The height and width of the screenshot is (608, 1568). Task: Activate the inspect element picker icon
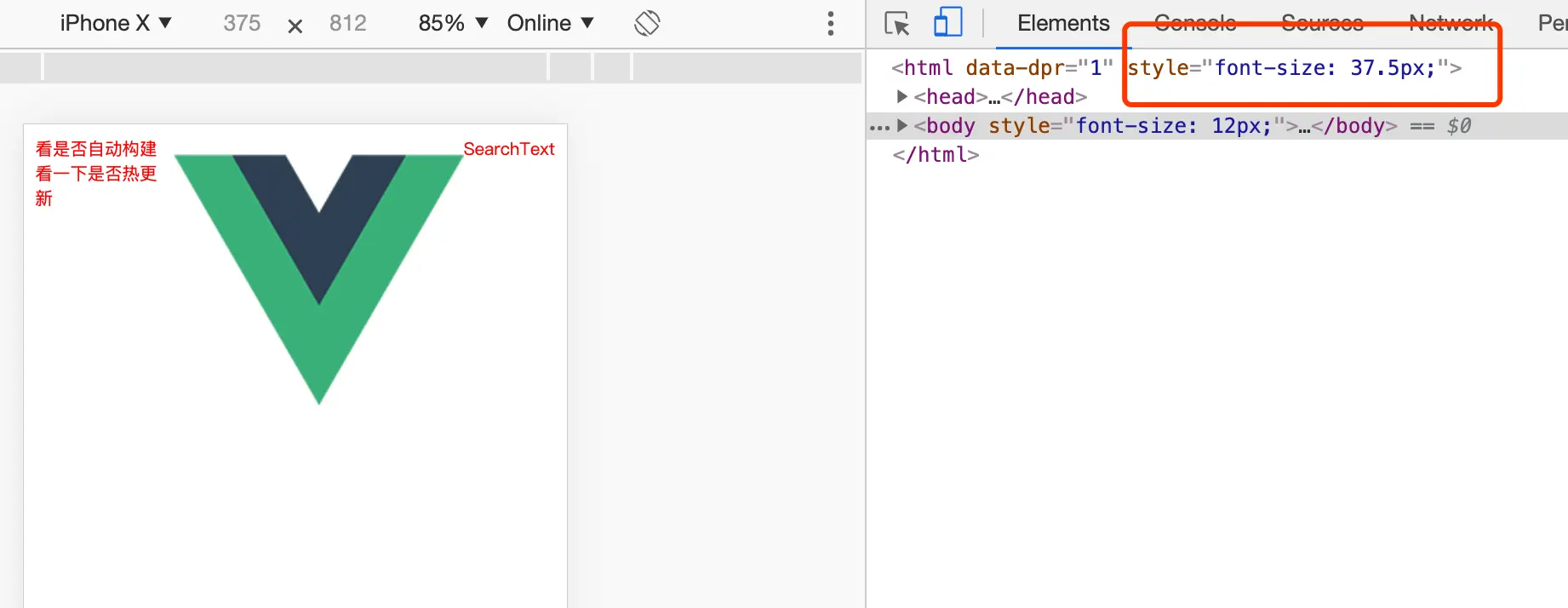pos(897,23)
